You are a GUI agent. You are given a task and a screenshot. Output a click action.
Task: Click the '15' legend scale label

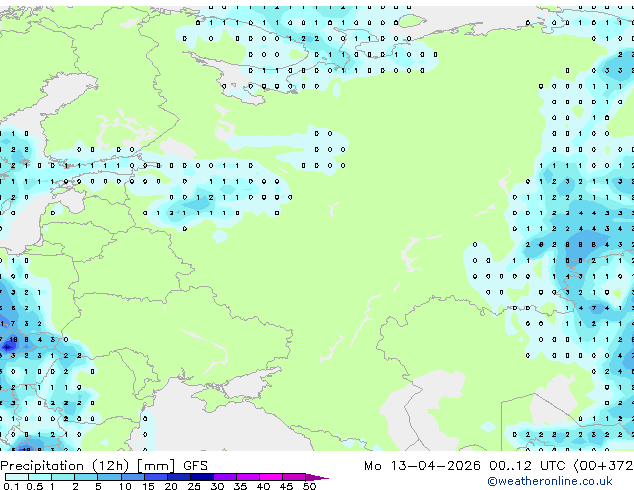coord(148,486)
